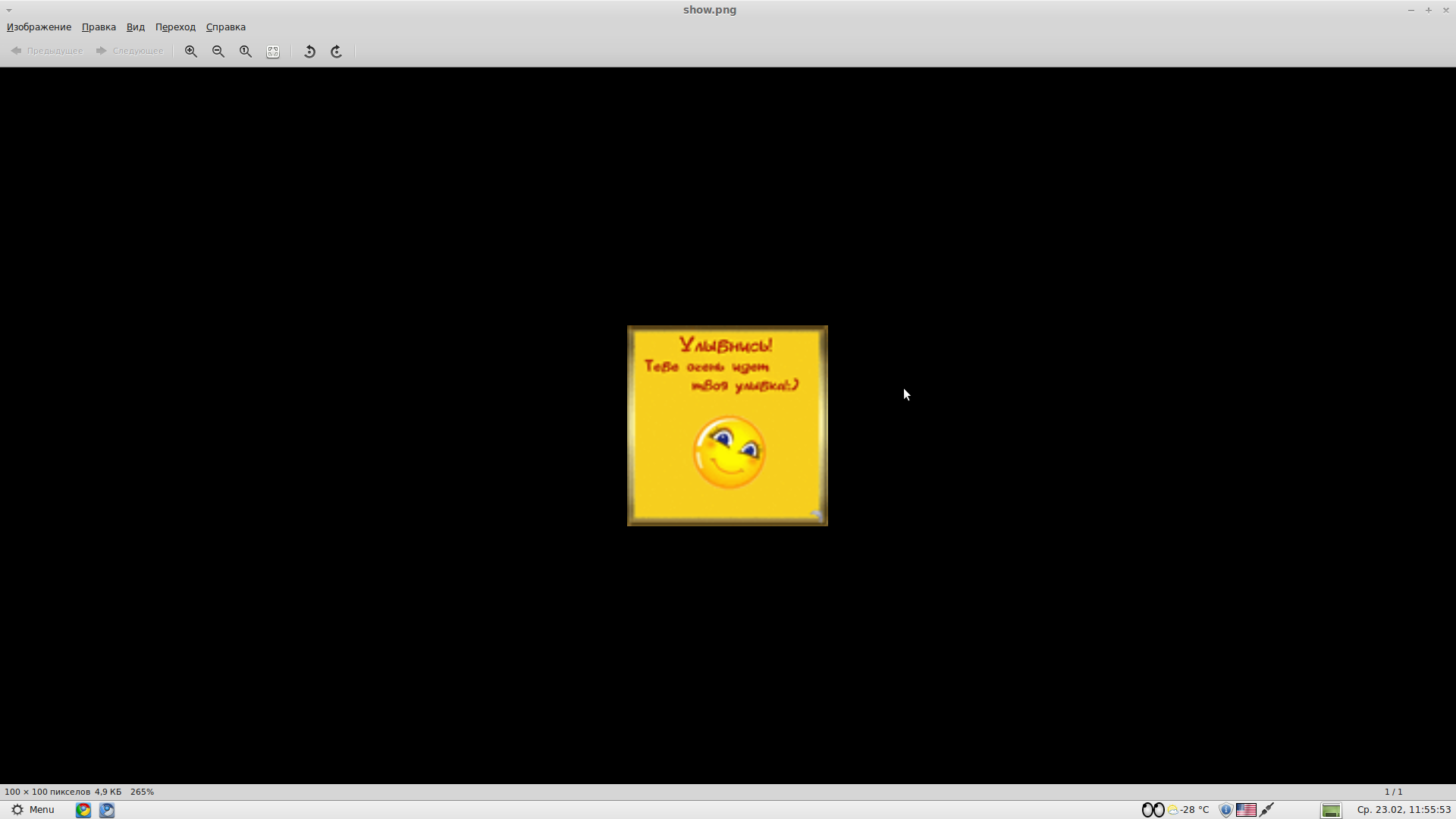Open the clock showing 11:55:53
1456x819 pixels.
1404,810
